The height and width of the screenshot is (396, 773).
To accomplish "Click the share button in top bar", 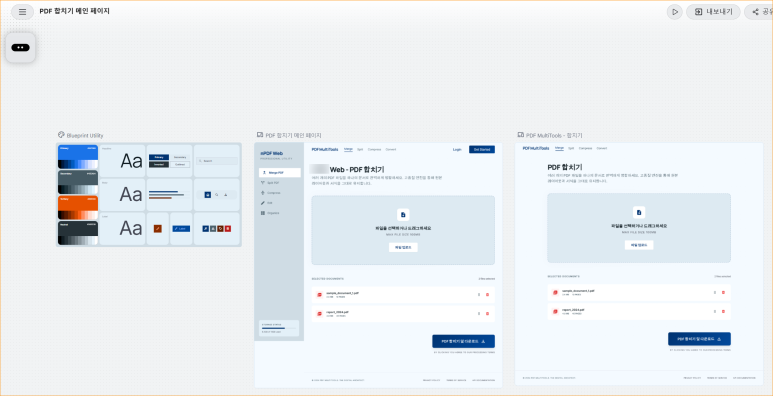I will (759, 12).
